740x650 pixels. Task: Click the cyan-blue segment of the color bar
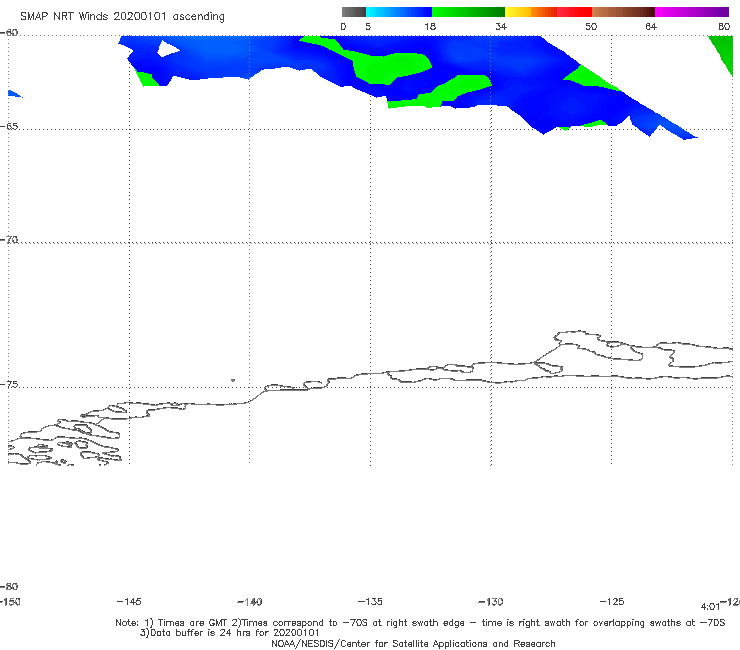coord(399,12)
